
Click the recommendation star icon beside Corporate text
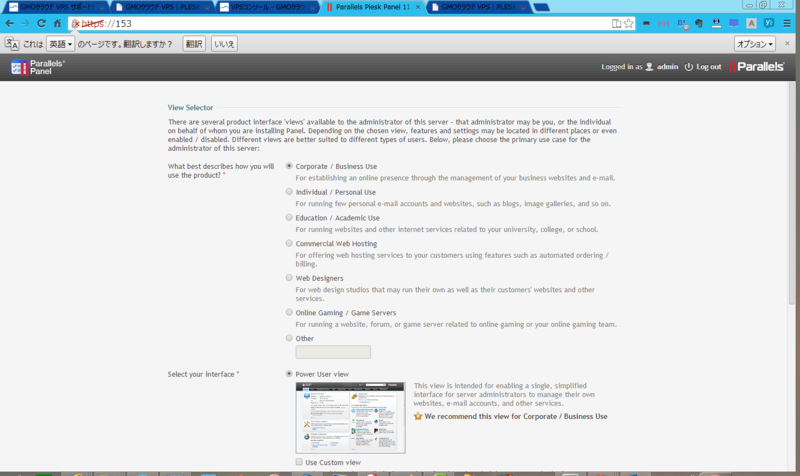418,416
